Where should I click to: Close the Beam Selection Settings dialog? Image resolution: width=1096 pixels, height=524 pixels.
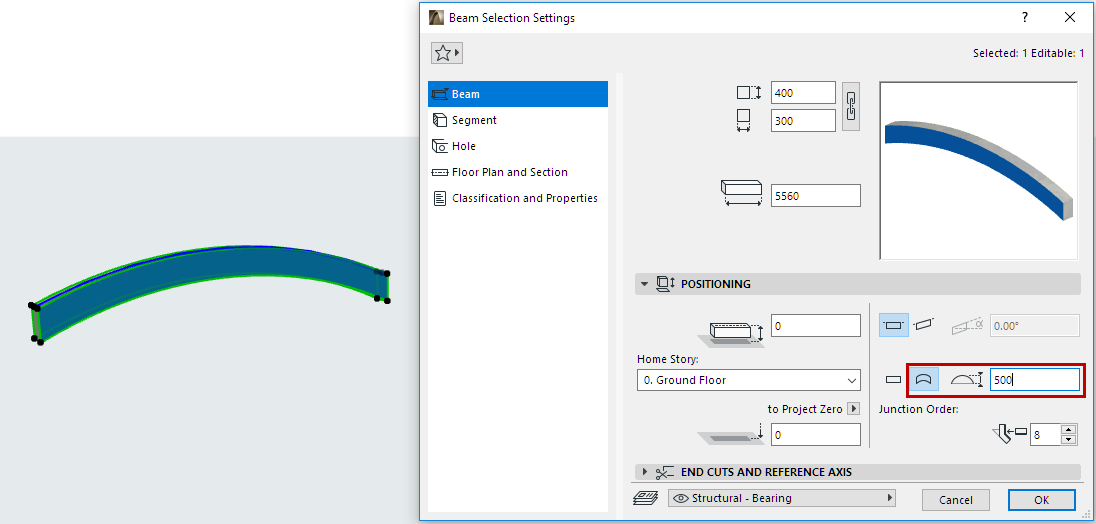pos(1069,17)
